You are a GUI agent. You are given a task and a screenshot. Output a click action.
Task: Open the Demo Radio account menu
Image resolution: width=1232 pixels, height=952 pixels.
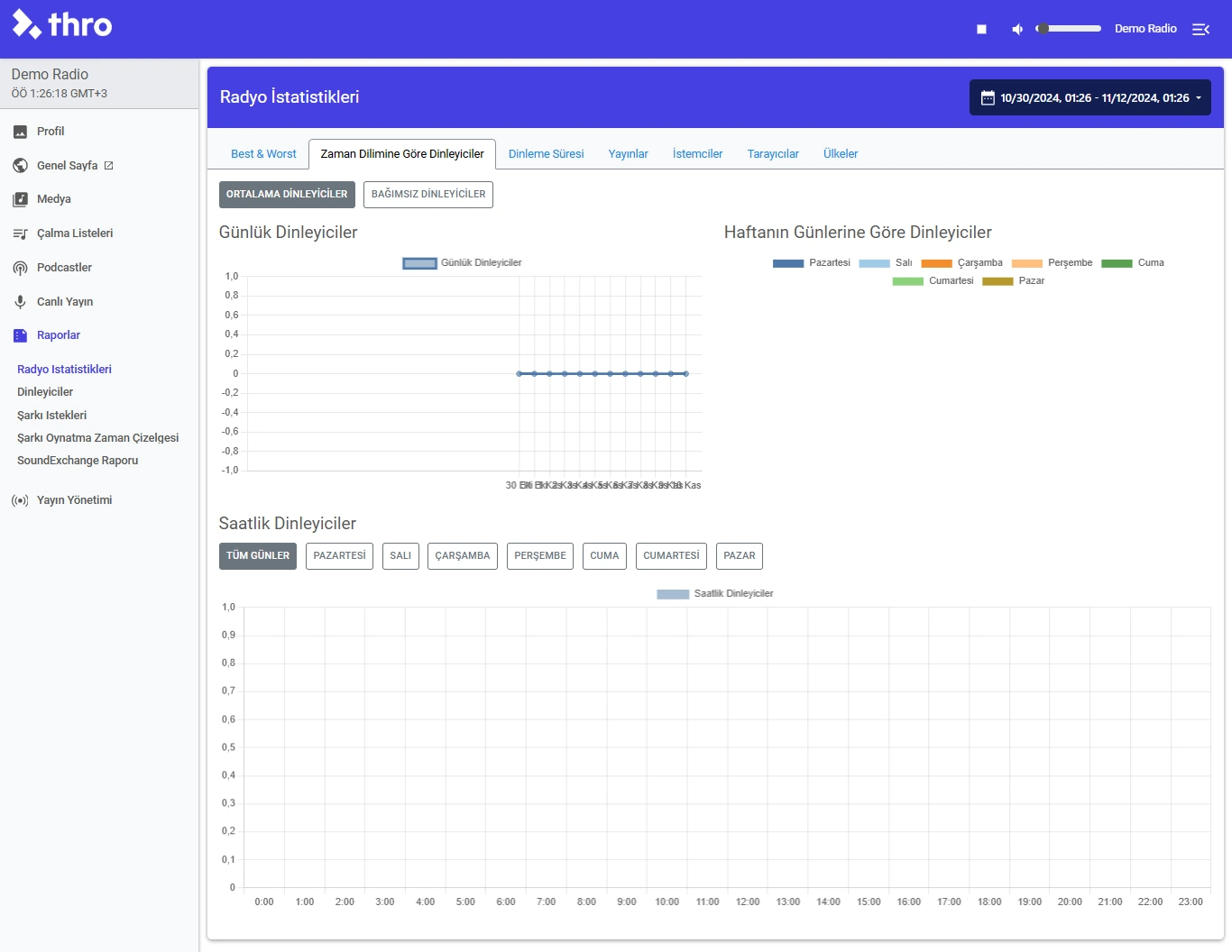click(1145, 29)
